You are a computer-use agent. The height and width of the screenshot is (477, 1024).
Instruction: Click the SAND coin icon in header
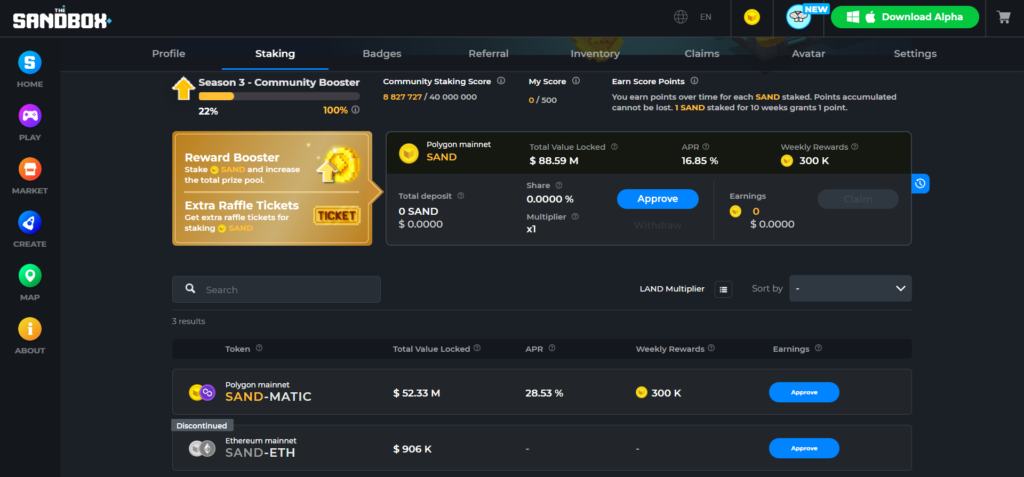click(x=752, y=18)
